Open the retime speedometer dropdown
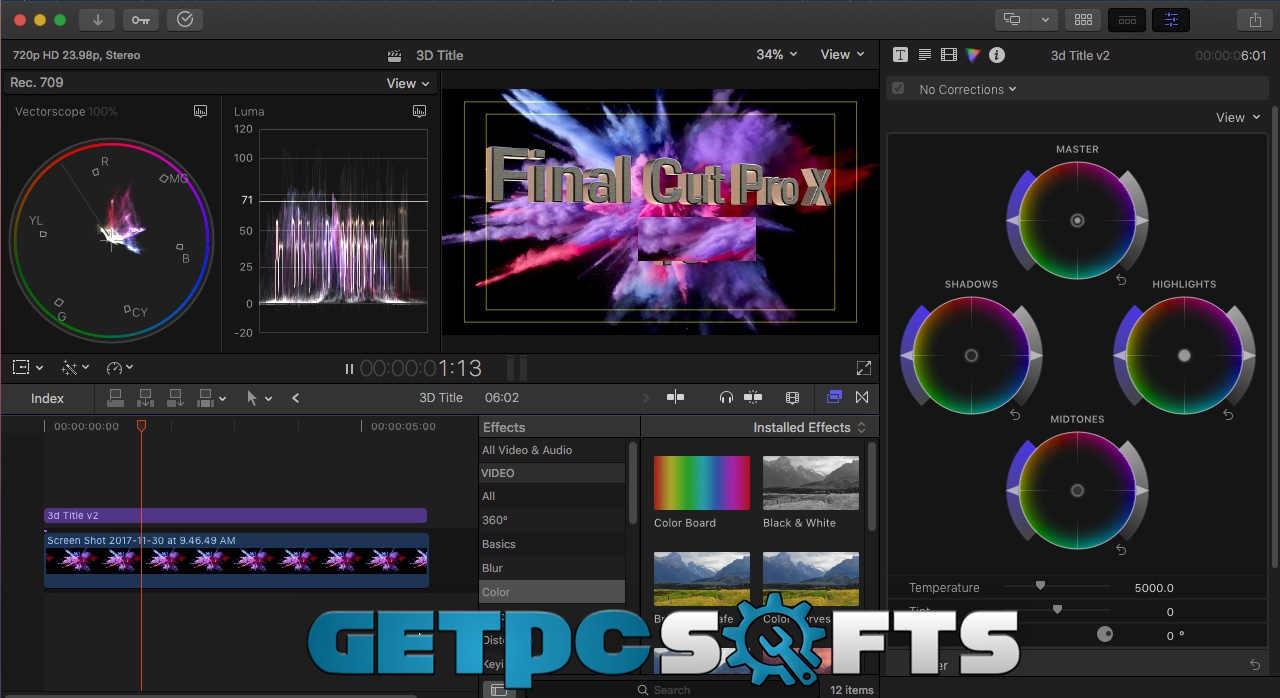 pyautogui.click(x=119, y=368)
